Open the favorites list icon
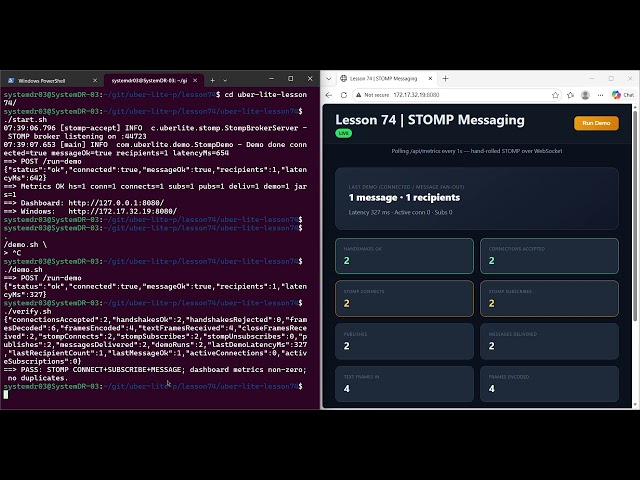The width and height of the screenshot is (640, 480). tap(570, 95)
